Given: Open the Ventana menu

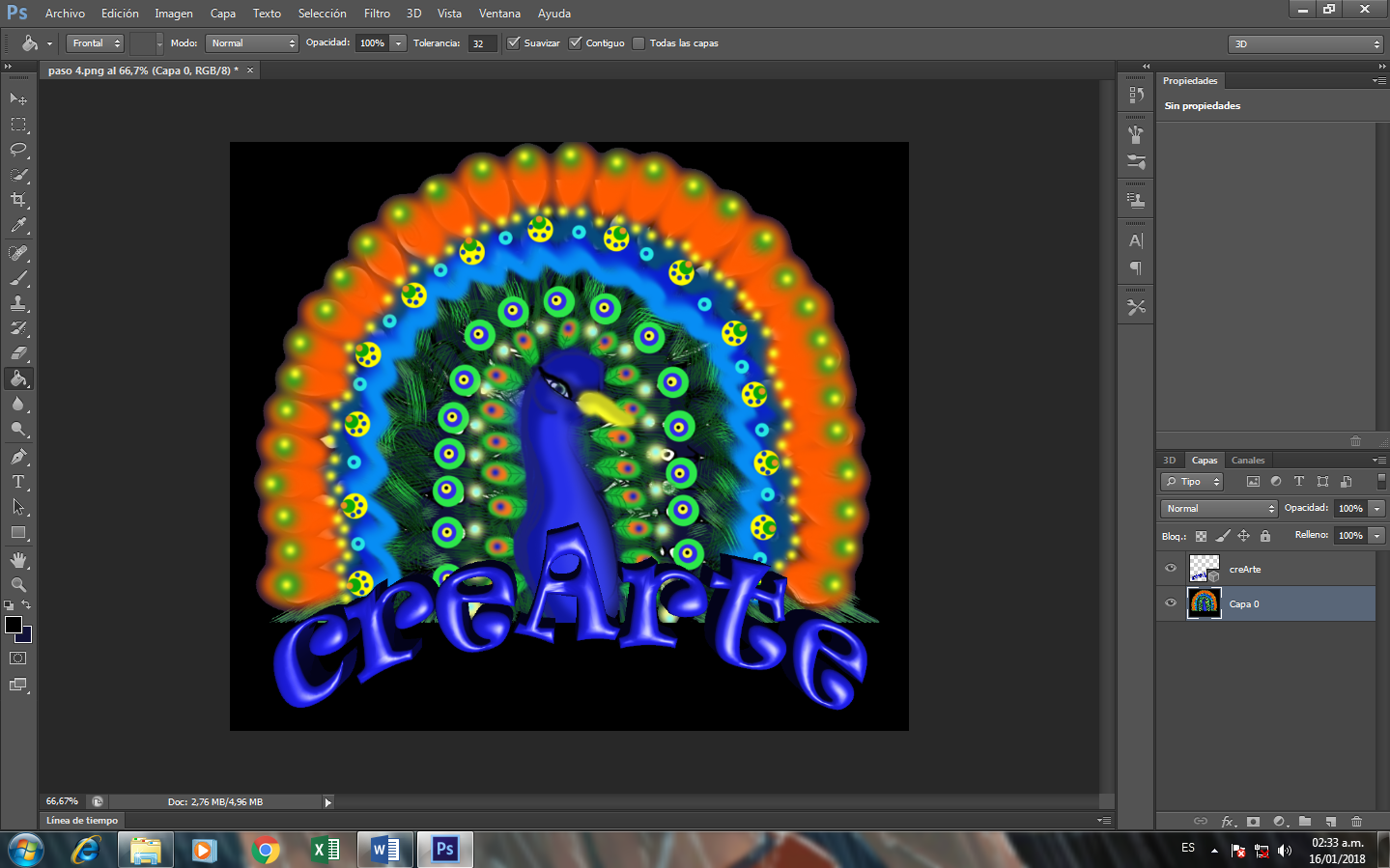Looking at the screenshot, I should (x=499, y=14).
